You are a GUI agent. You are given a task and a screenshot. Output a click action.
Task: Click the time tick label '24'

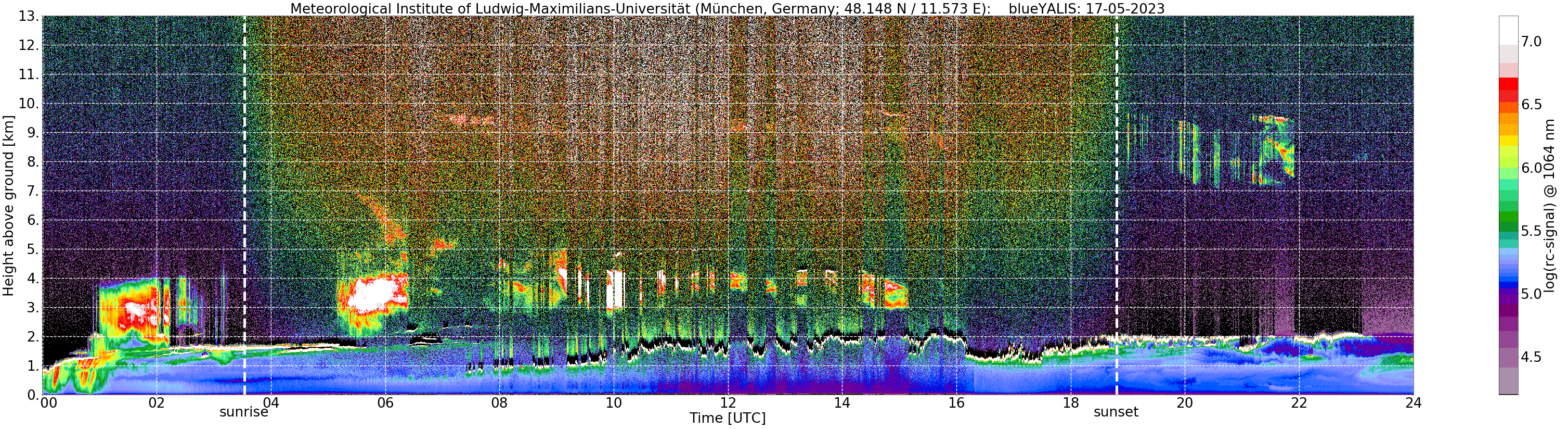(1414, 403)
